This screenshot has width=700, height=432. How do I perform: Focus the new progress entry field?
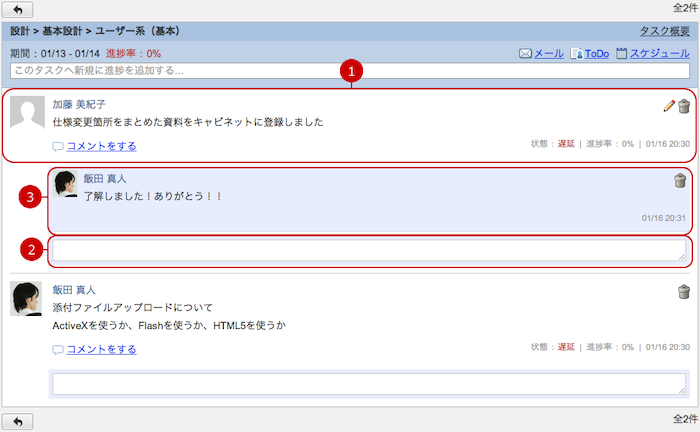click(x=350, y=71)
